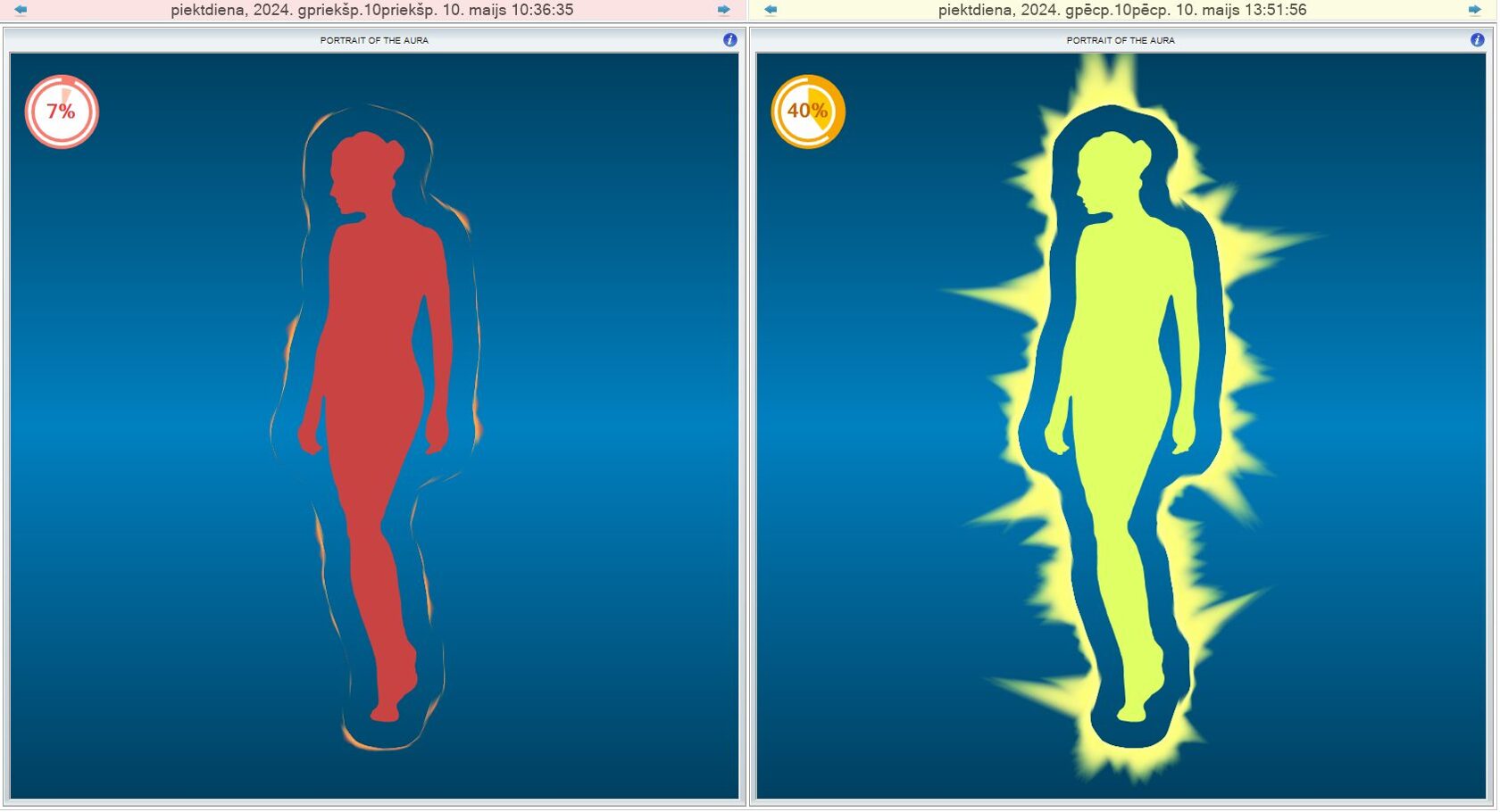The height and width of the screenshot is (812, 1500).
Task: Click the 40% energy gauge
Action: pyautogui.click(x=808, y=112)
